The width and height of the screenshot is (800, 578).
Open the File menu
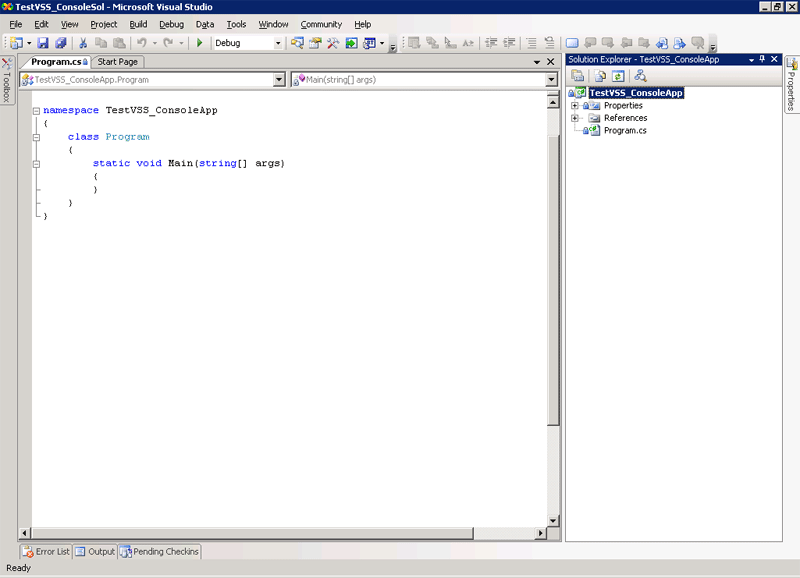(x=16, y=24)
